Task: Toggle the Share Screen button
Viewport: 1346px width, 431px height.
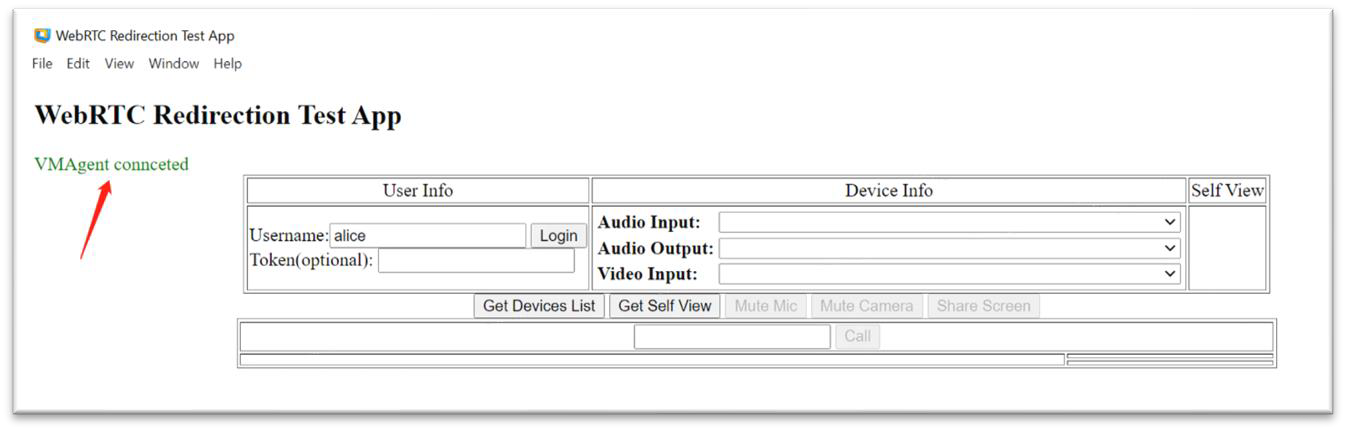Action: 983,306
